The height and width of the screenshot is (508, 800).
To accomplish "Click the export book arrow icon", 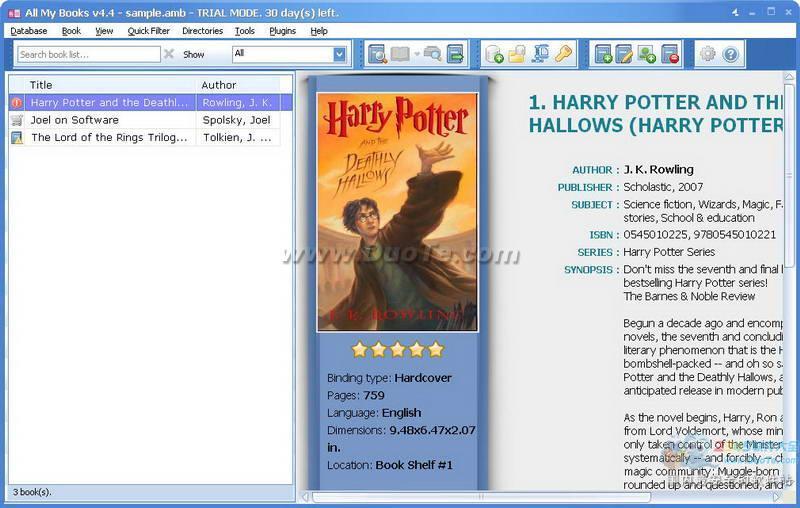I will (455, 54).
